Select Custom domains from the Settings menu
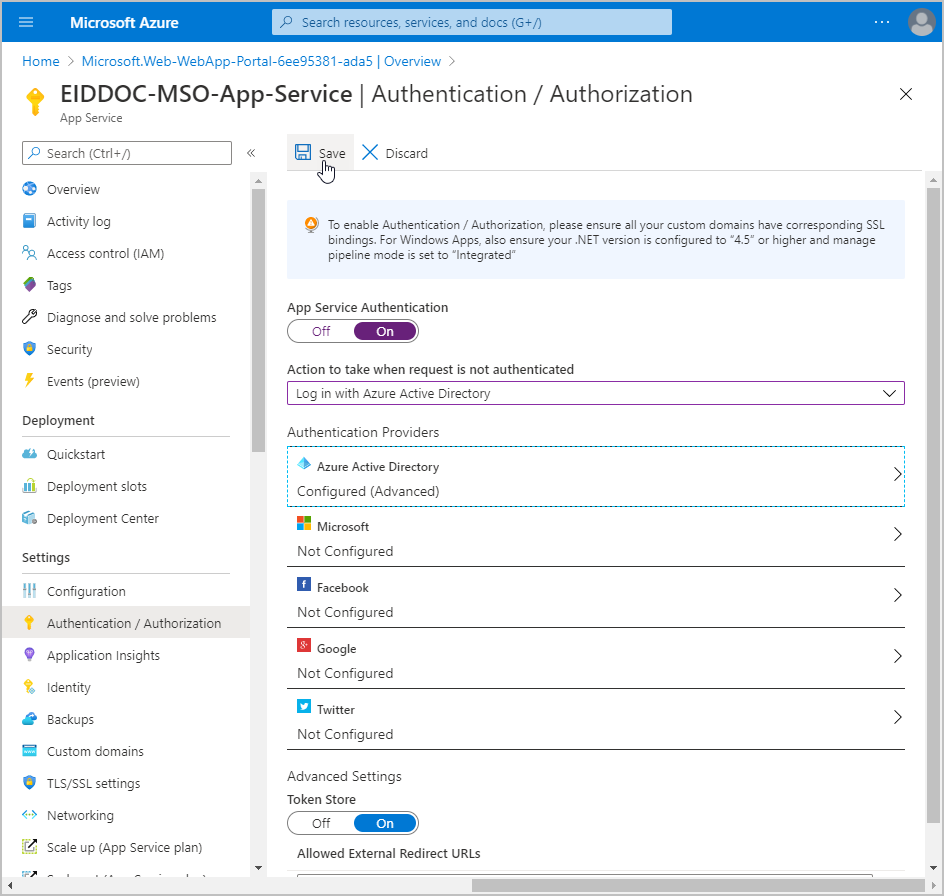The image size is (944, 896). point(95,752)
